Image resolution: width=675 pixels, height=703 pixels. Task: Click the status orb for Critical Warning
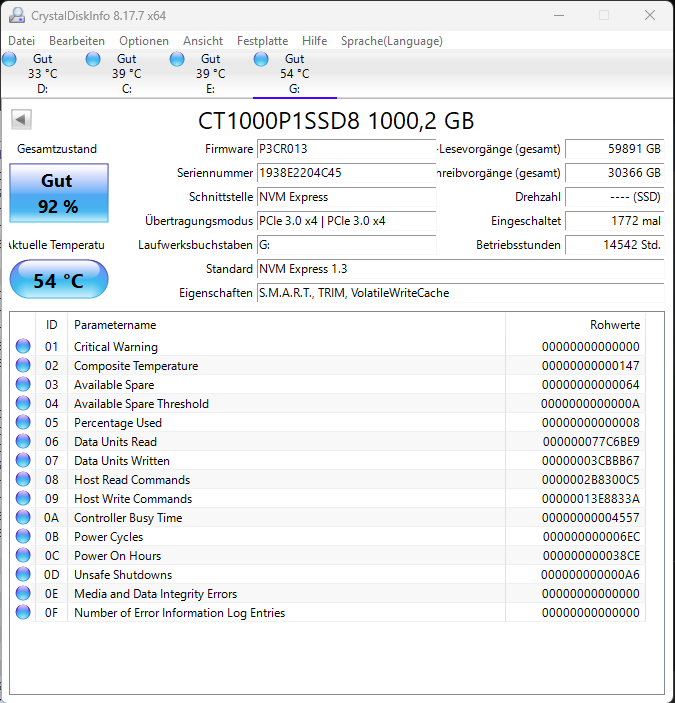coord(23,346)
